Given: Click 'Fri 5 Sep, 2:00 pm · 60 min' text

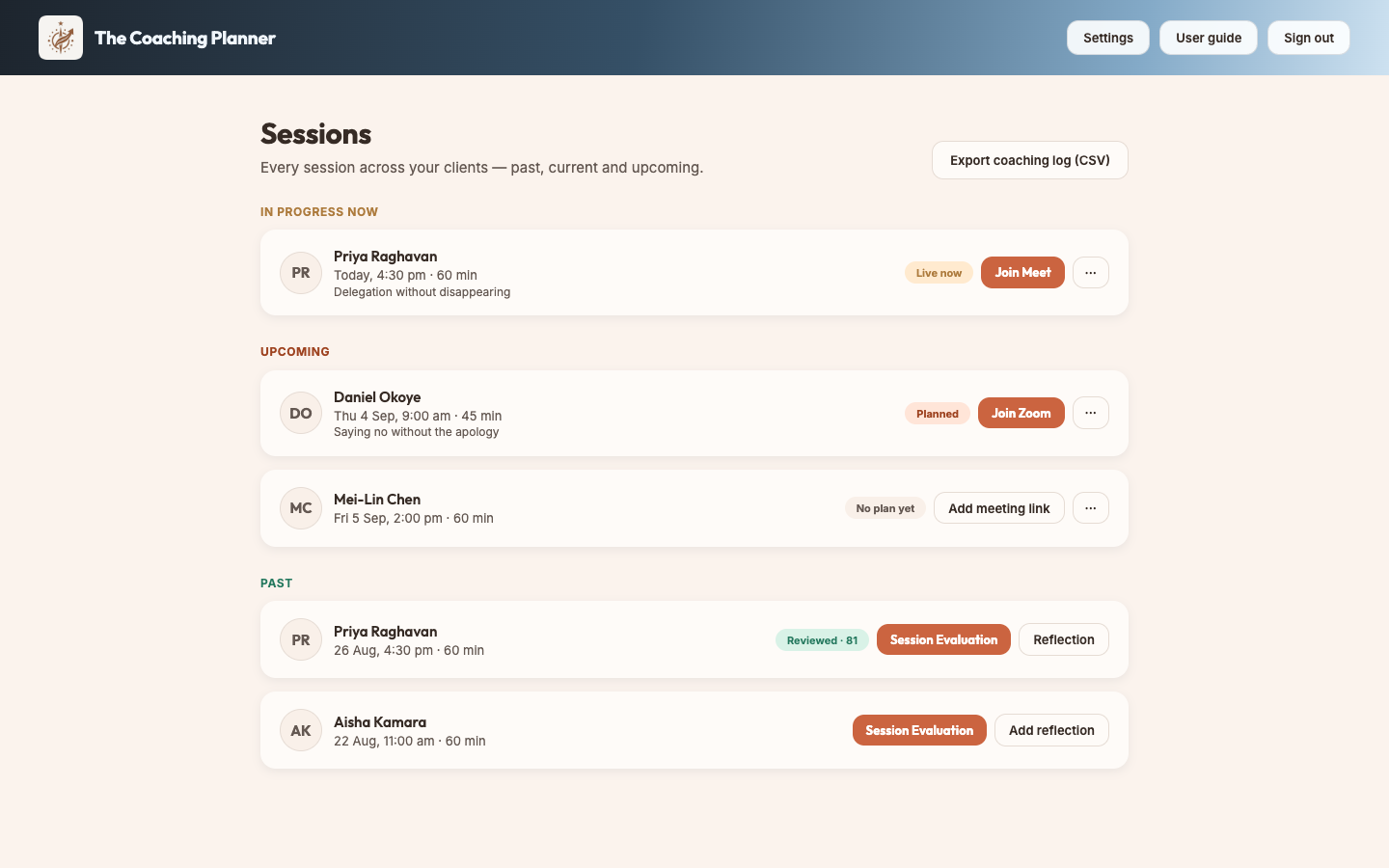Looking at the screenshot, I should pos(414,518).
